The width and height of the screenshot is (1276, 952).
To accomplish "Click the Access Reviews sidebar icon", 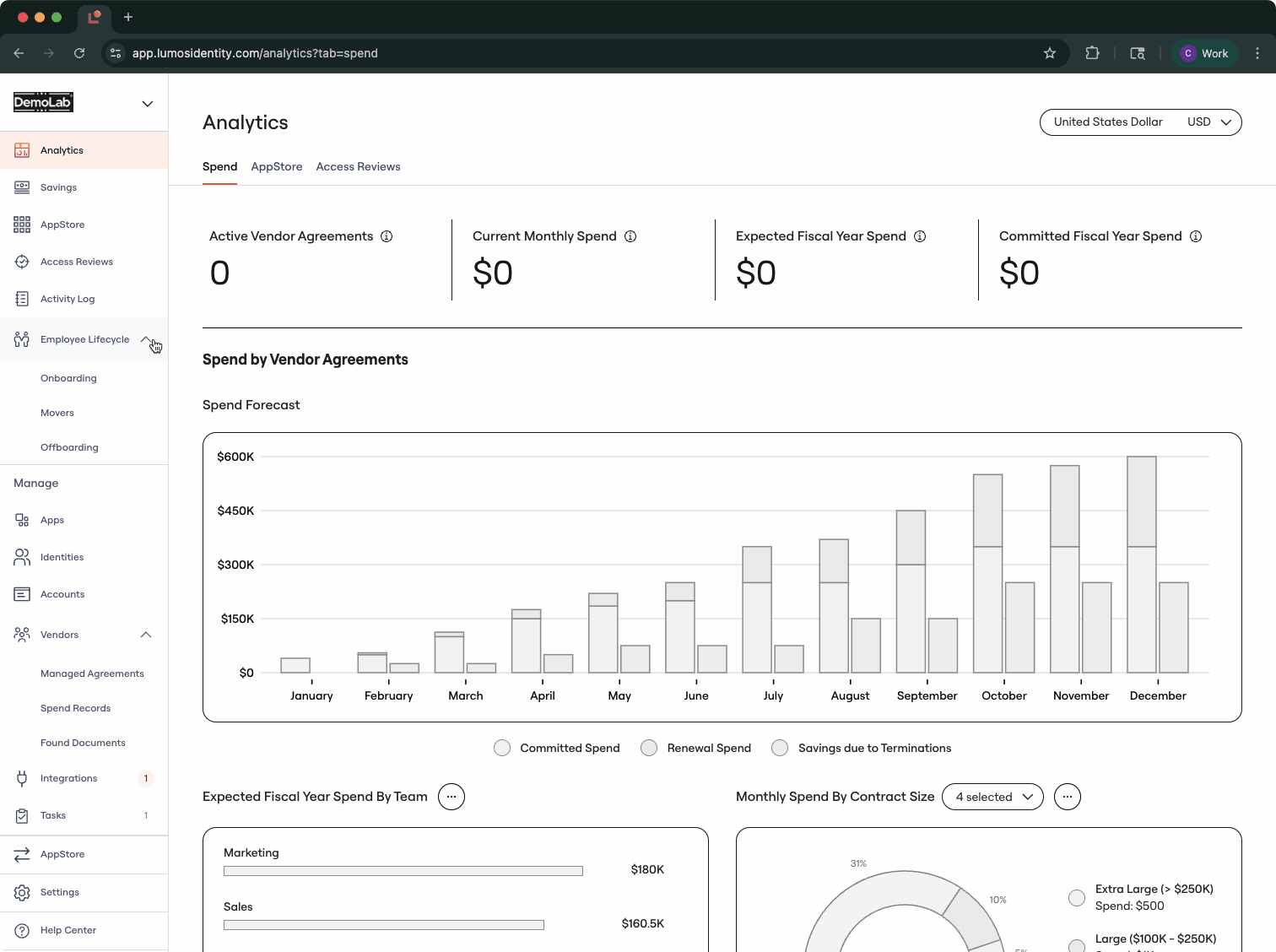I will 22,262.
